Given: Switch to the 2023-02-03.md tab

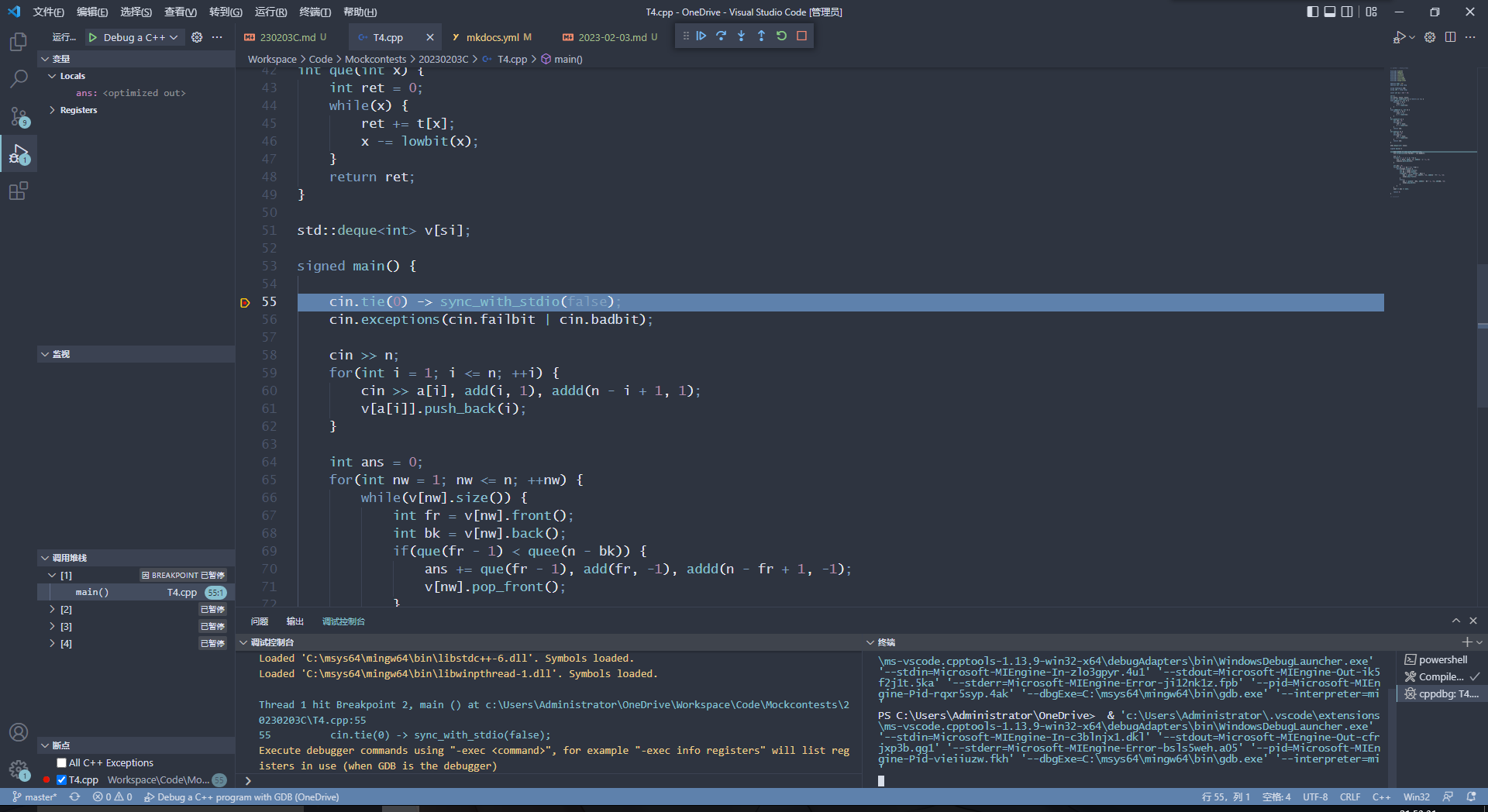Looking at the screenshot, I should tap(611, 37).
